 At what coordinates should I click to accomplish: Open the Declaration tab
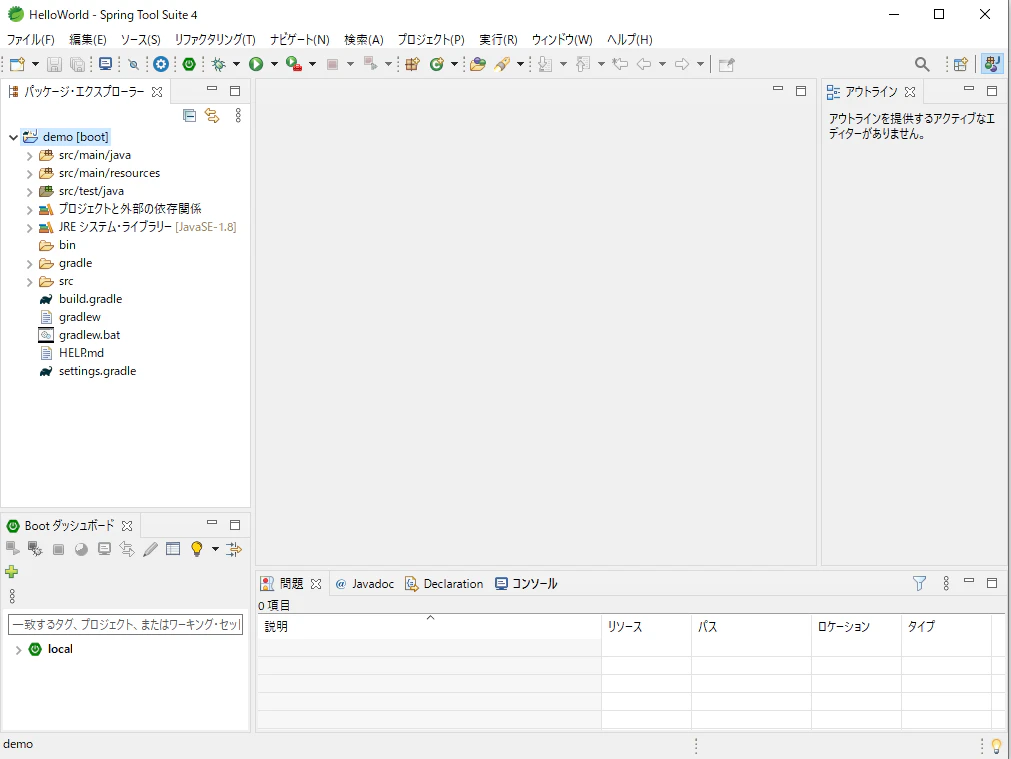444,584
